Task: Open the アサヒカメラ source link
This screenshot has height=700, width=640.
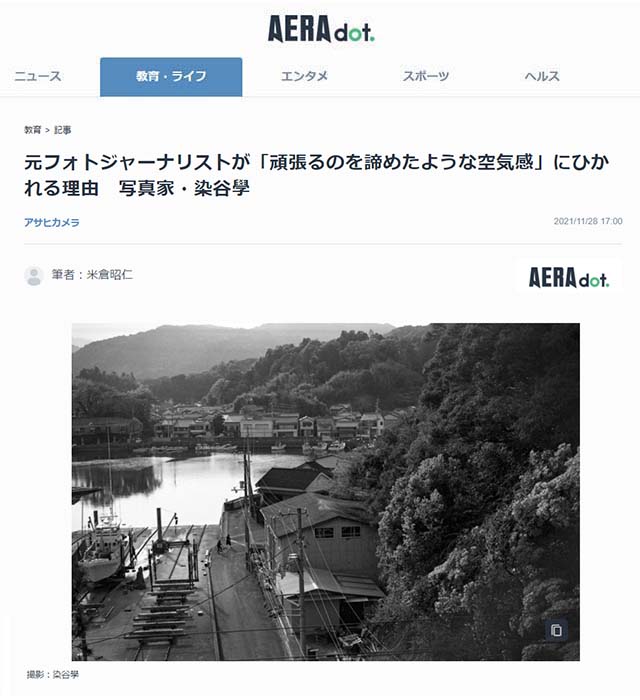Action: coord(52,222)
